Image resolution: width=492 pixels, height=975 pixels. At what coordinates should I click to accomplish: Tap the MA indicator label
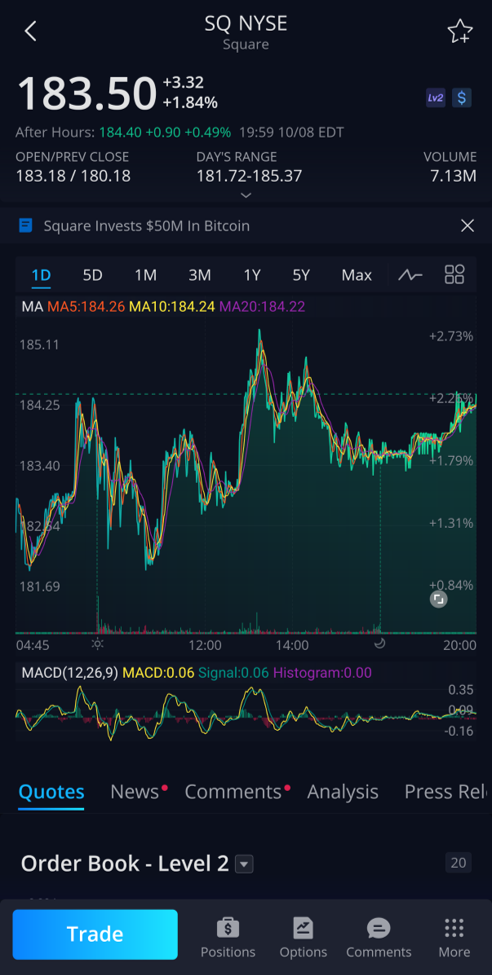(x=32, y=307)
